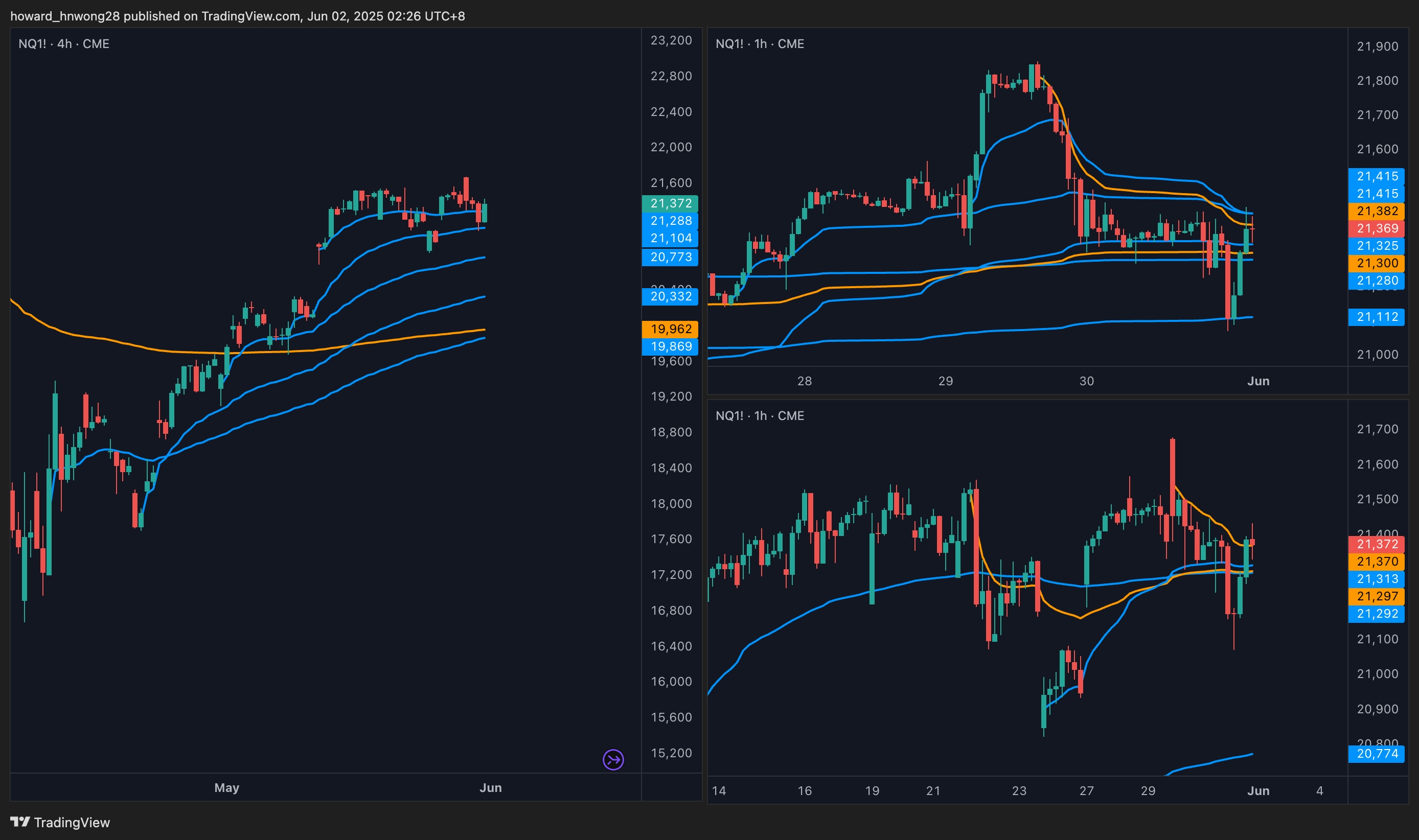Viewport: 1419px width, 840px height.
Task: Open the howard_hnwong28 published header text
Action: click(x=237, y=16)
